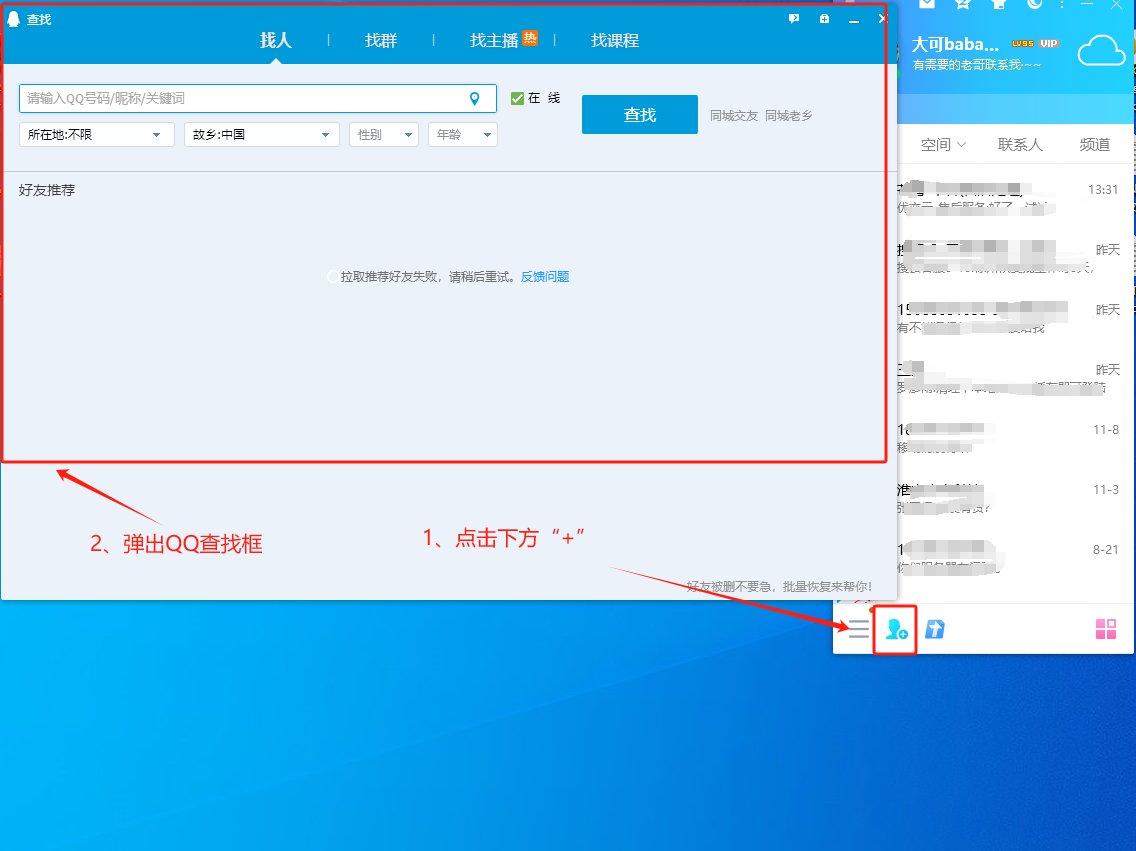Click the add-friend icon on bottom bar
Viewport: 1136px width, 851px height.
(x=894, y=629)
